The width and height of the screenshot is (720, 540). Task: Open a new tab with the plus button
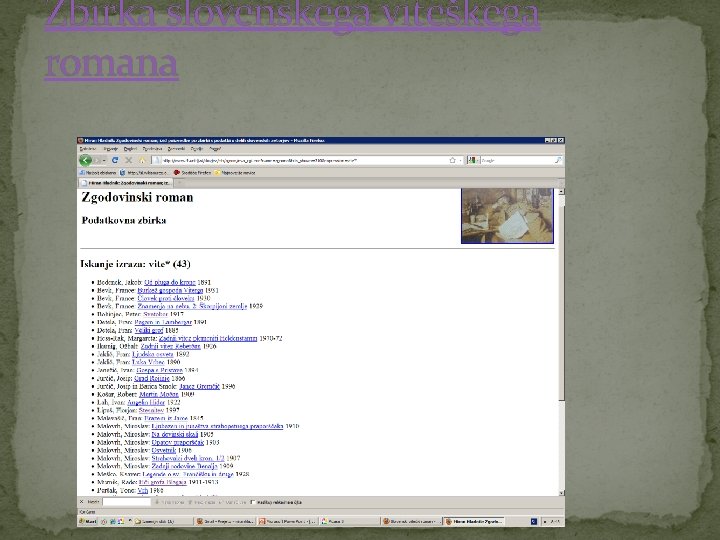coord(180,183)
